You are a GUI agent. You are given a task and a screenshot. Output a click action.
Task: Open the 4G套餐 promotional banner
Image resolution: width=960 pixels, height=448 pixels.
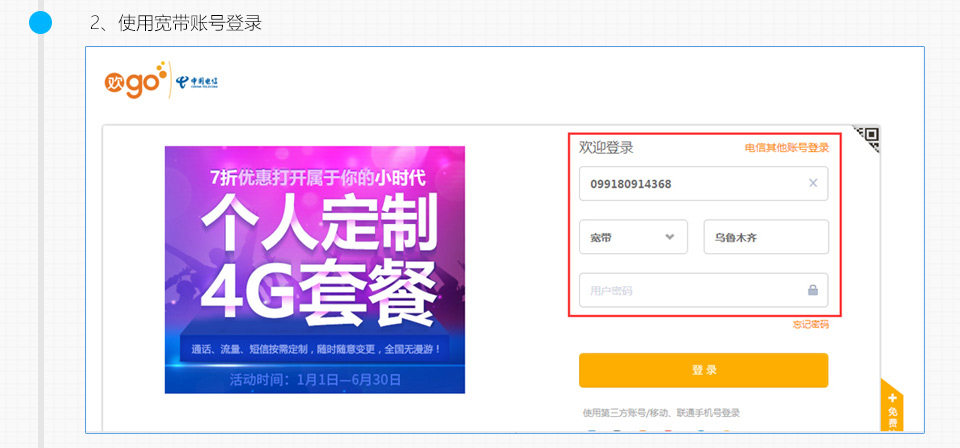click(315, 269)
